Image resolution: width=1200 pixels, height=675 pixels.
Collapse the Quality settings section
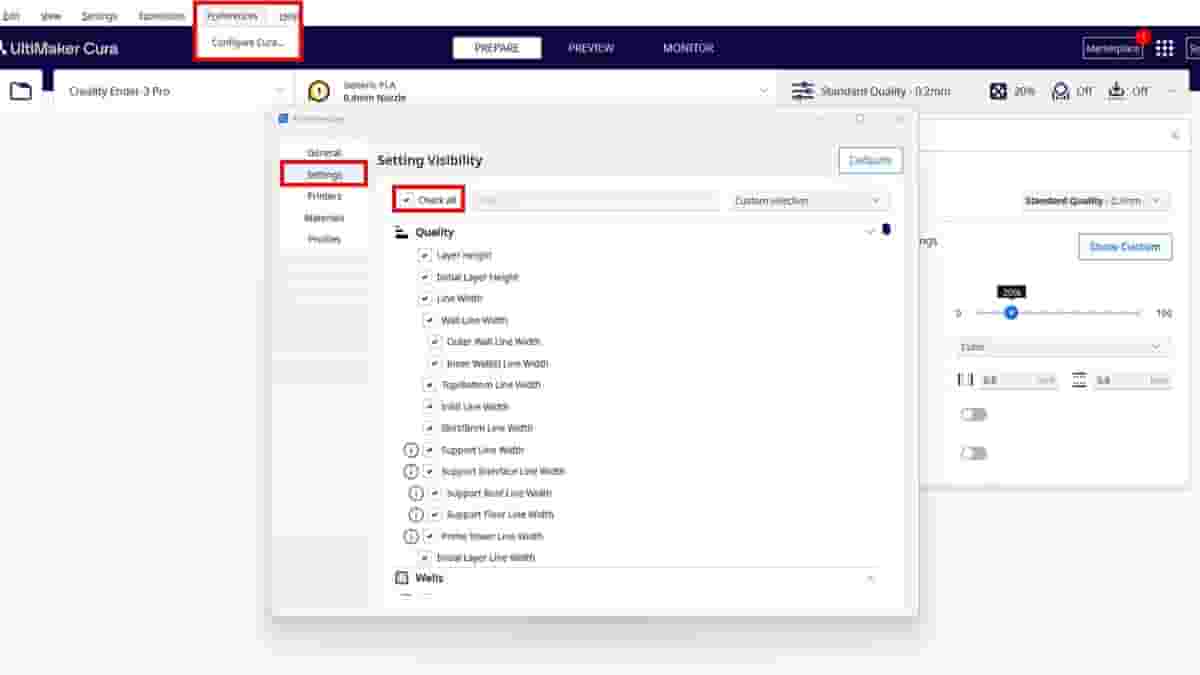[x=869, y=232]
